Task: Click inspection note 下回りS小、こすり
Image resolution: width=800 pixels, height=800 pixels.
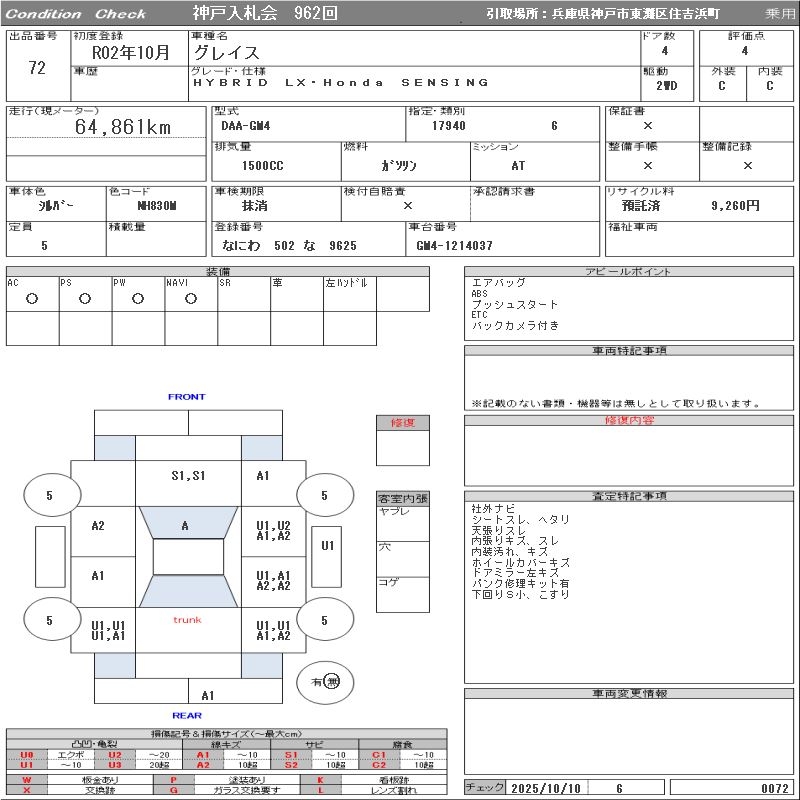Action: (x=520, y=594)
